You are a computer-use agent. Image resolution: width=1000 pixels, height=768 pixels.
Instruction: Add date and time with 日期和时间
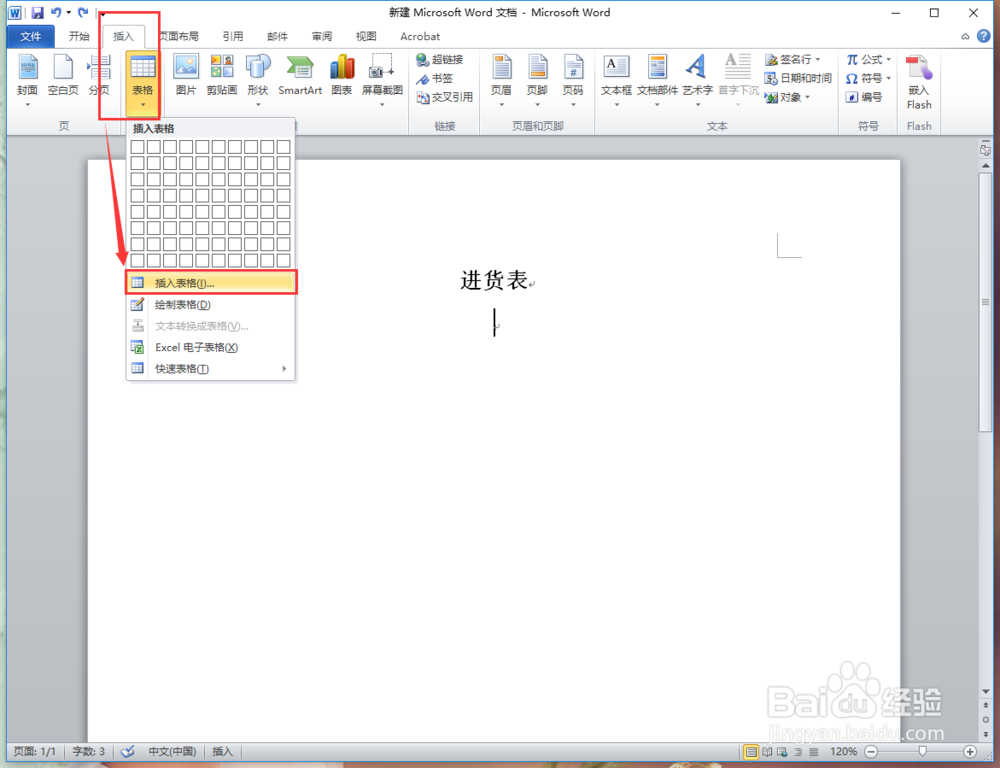point(795,78)
